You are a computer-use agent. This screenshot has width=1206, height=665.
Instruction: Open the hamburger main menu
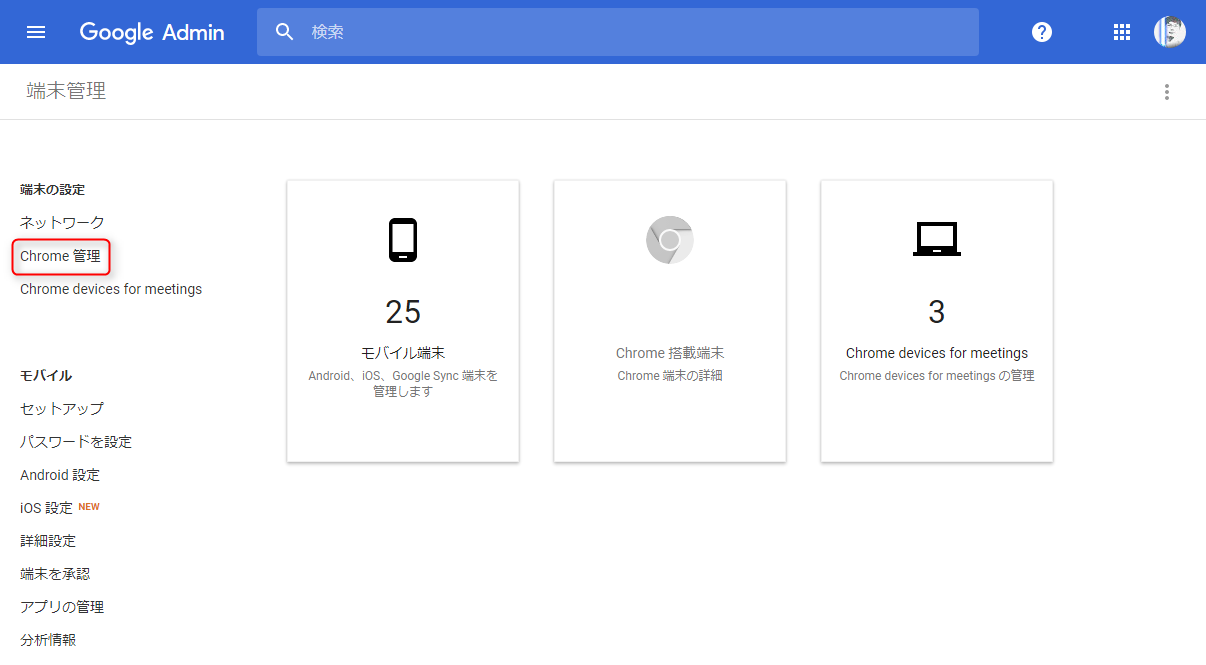[x=36, y=32]
